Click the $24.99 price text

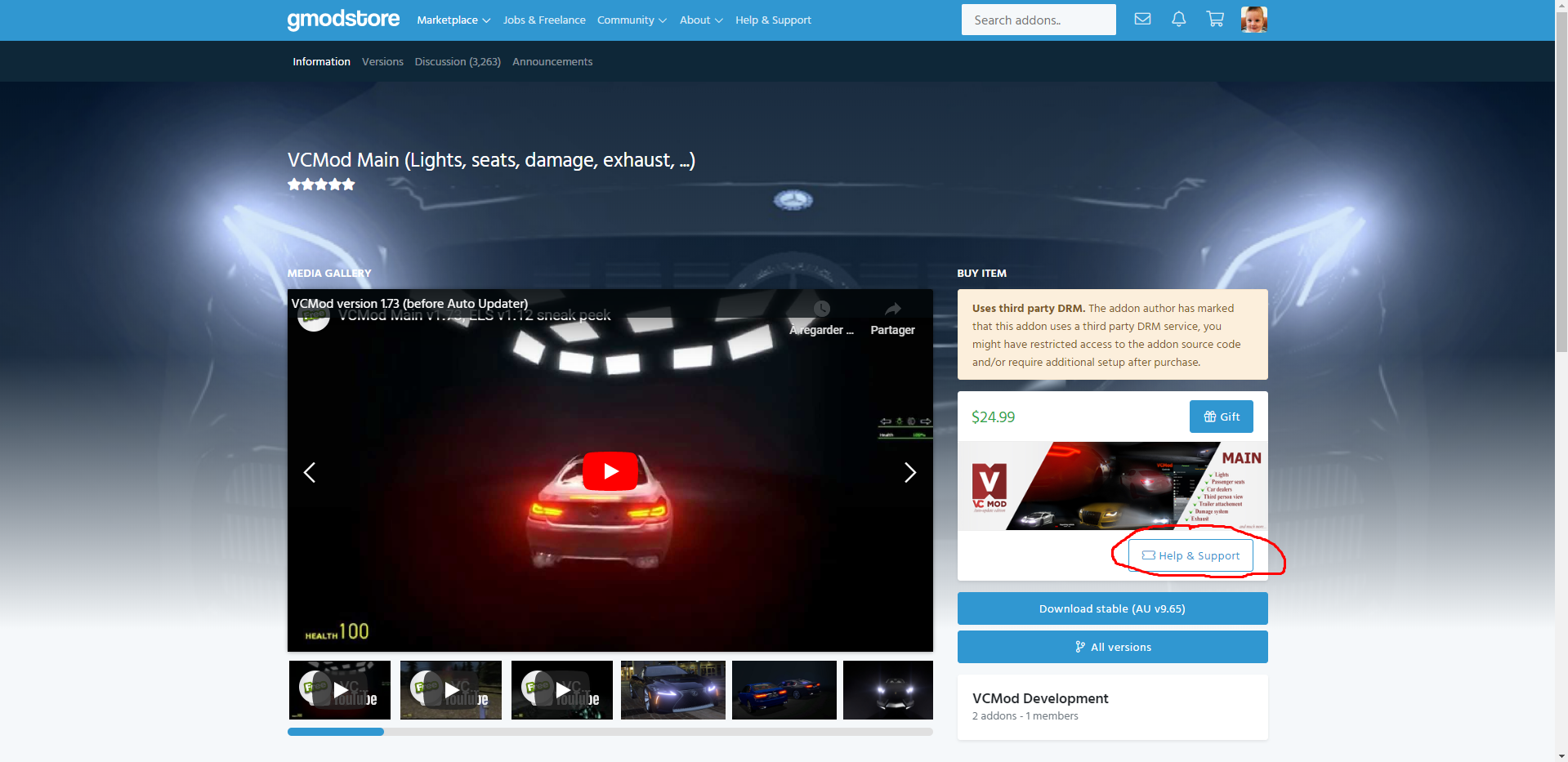coord(993,417)
